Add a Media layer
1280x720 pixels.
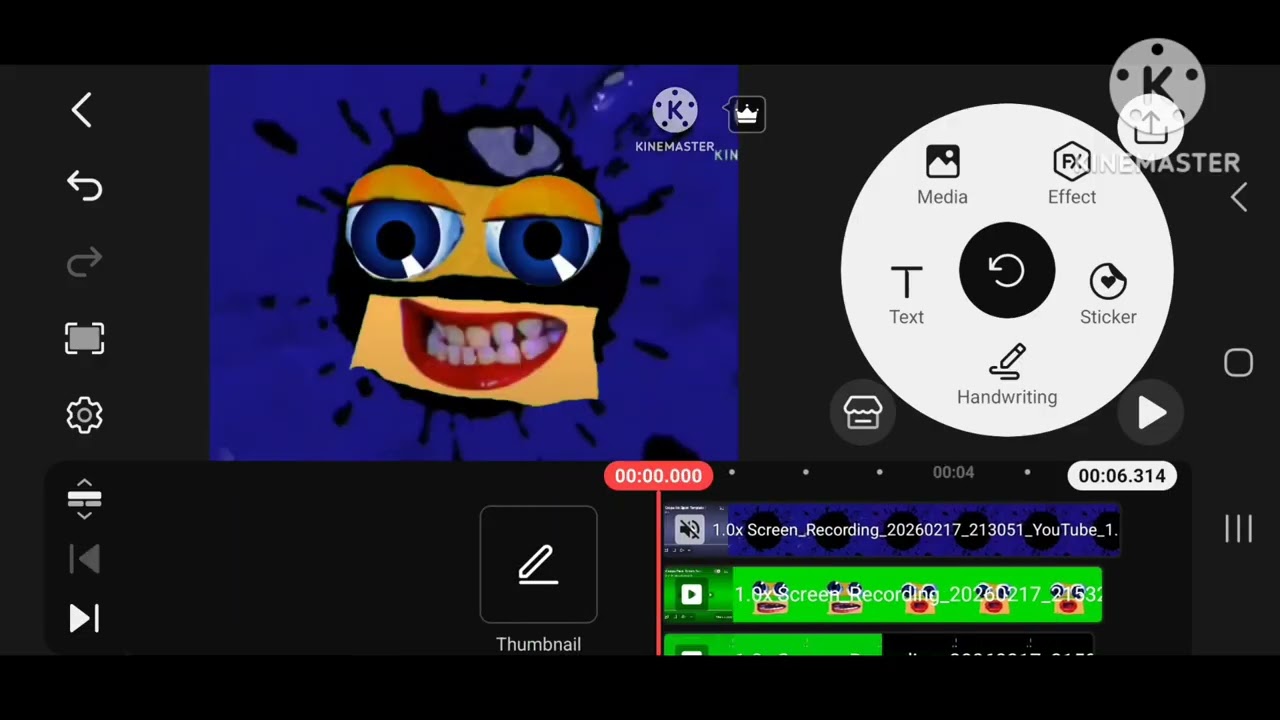[x=942, y=175]
